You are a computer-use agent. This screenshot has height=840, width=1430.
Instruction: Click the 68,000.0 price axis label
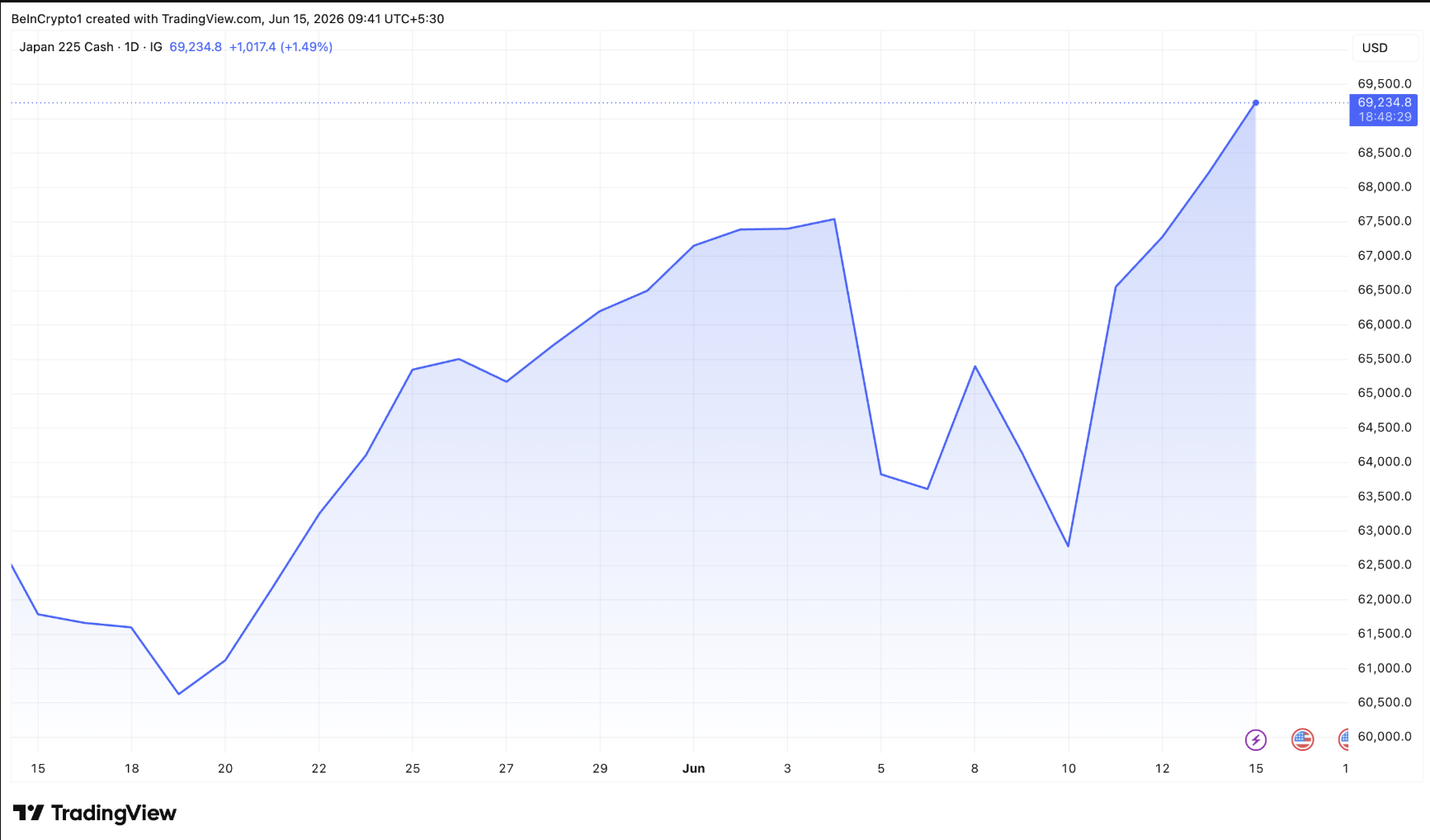click(1385, 186)
